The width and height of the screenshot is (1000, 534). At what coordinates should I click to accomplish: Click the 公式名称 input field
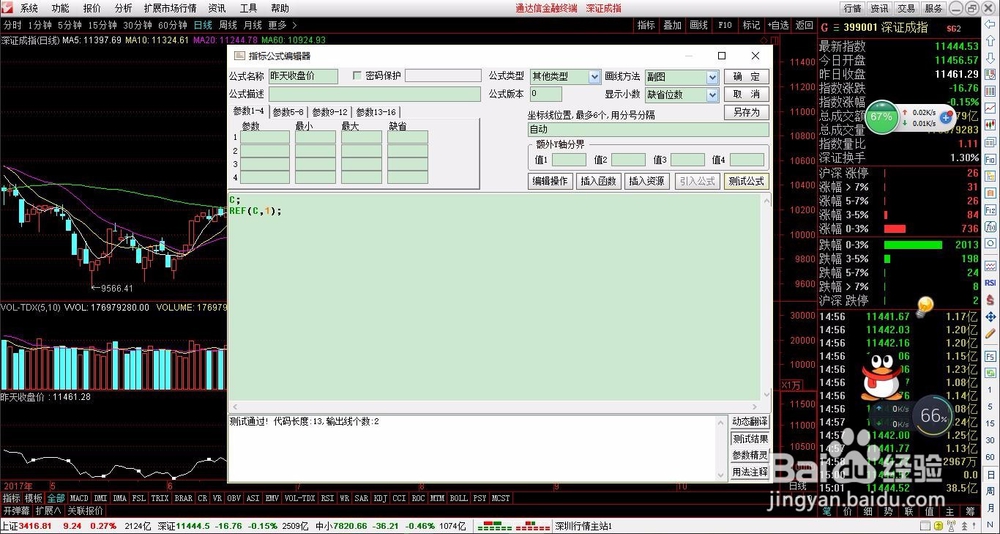303,76
